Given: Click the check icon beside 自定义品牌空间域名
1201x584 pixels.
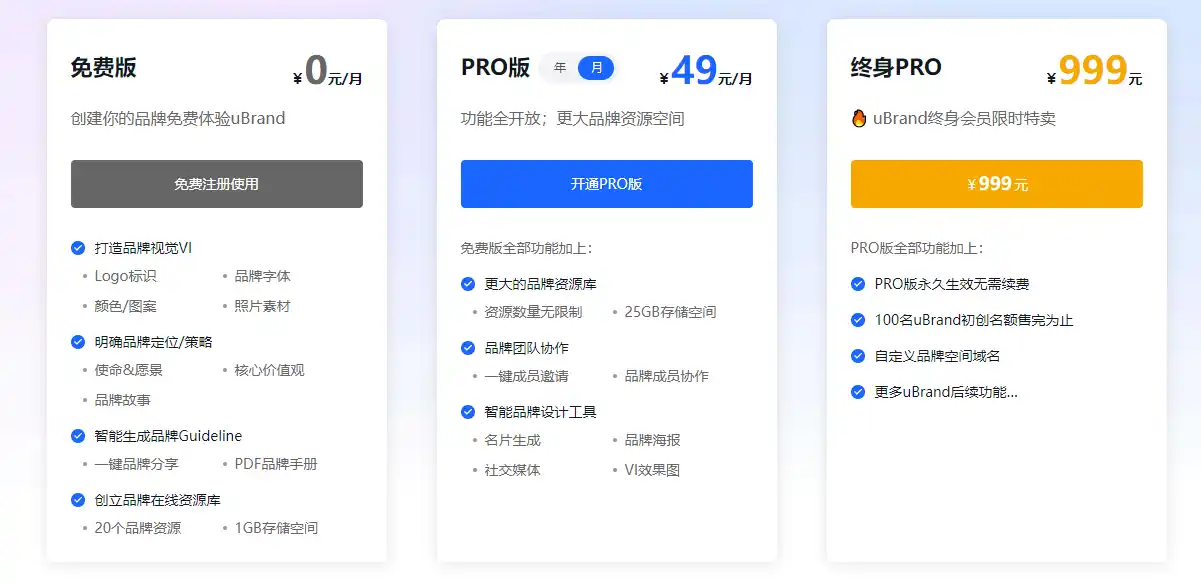Looking at the screenshot, I should click(858, 356).
